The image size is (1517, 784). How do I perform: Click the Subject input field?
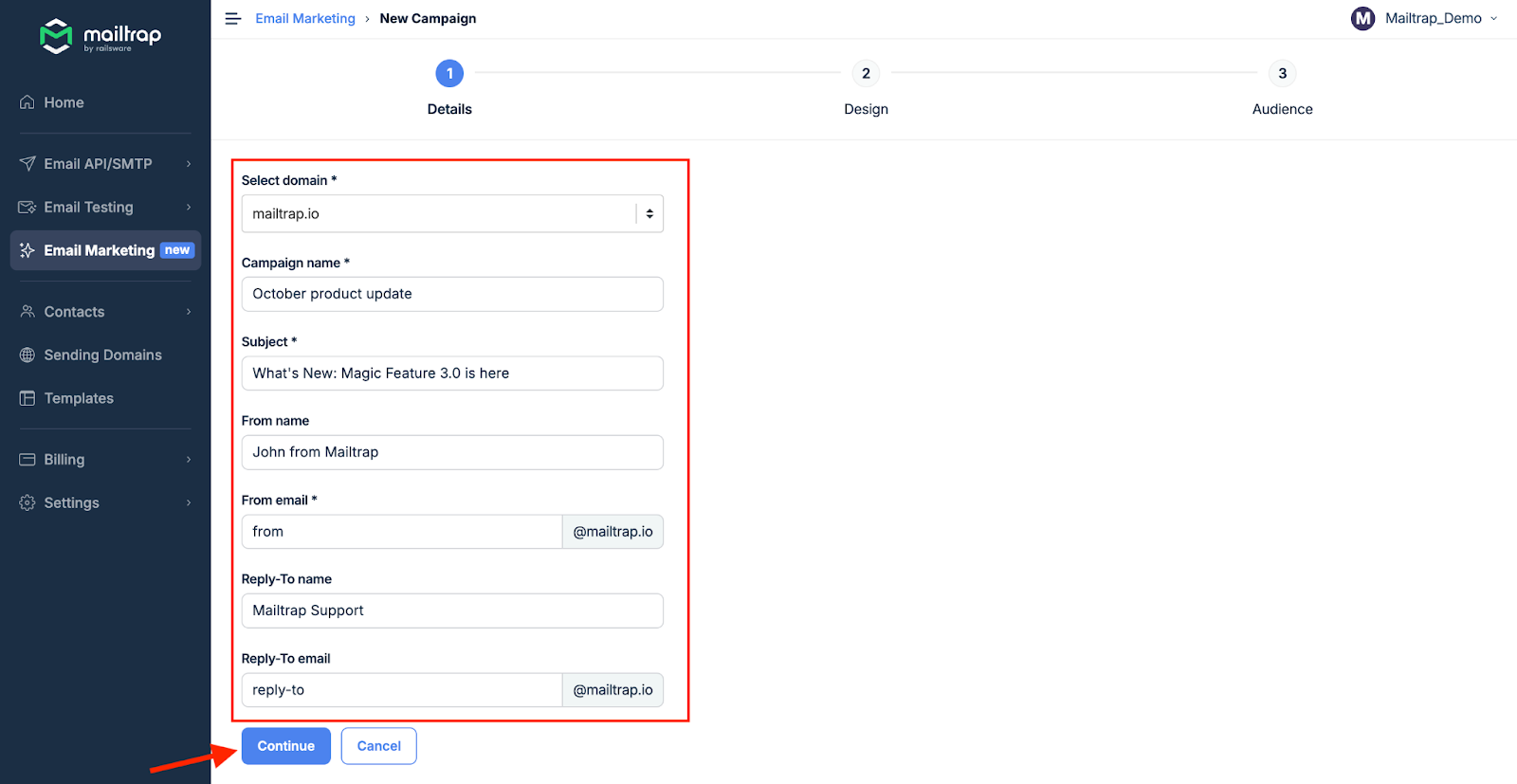(x=452, y=374)
